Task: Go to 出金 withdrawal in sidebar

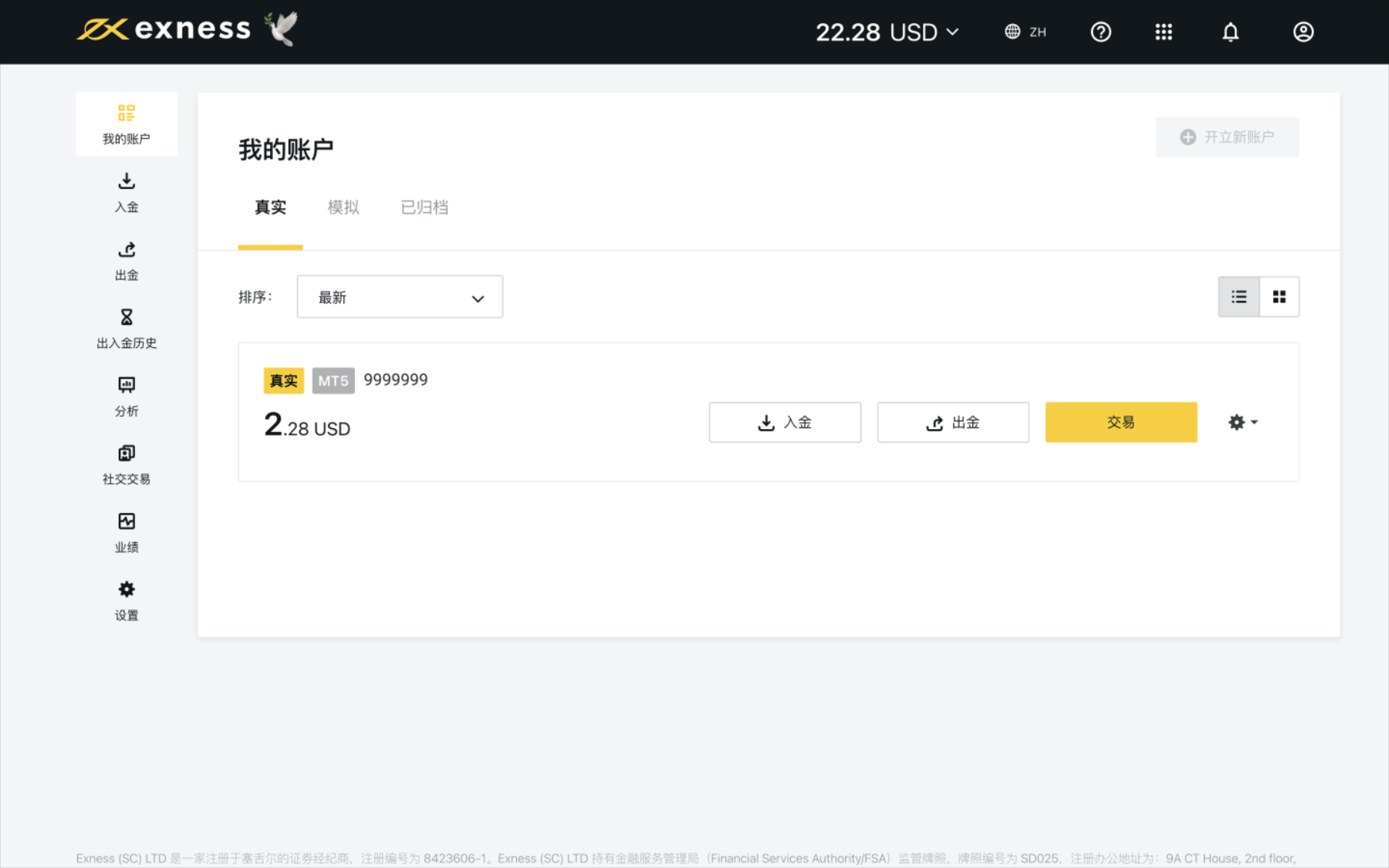Action: point(127,261)
